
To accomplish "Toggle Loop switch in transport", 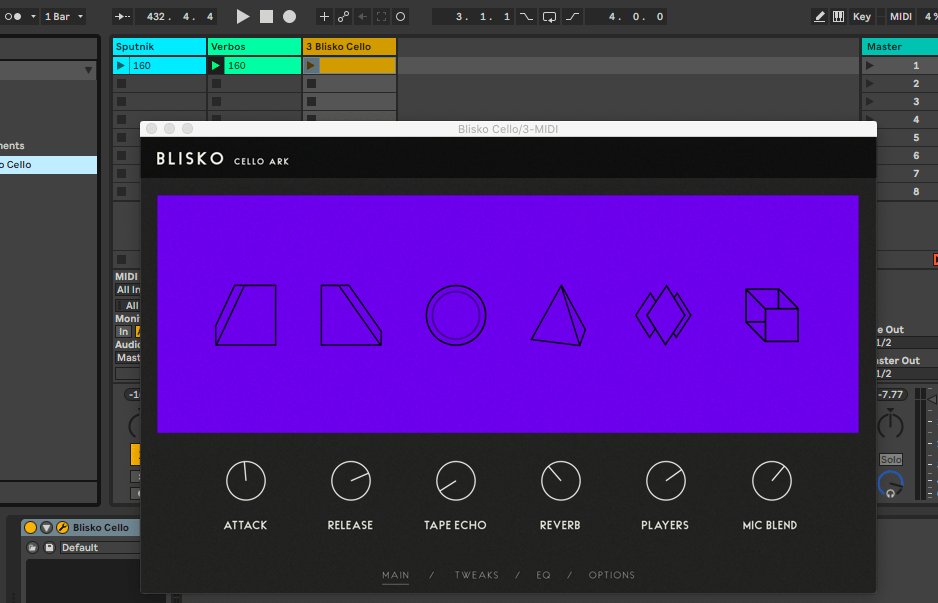I will click(x=549, y=17).
